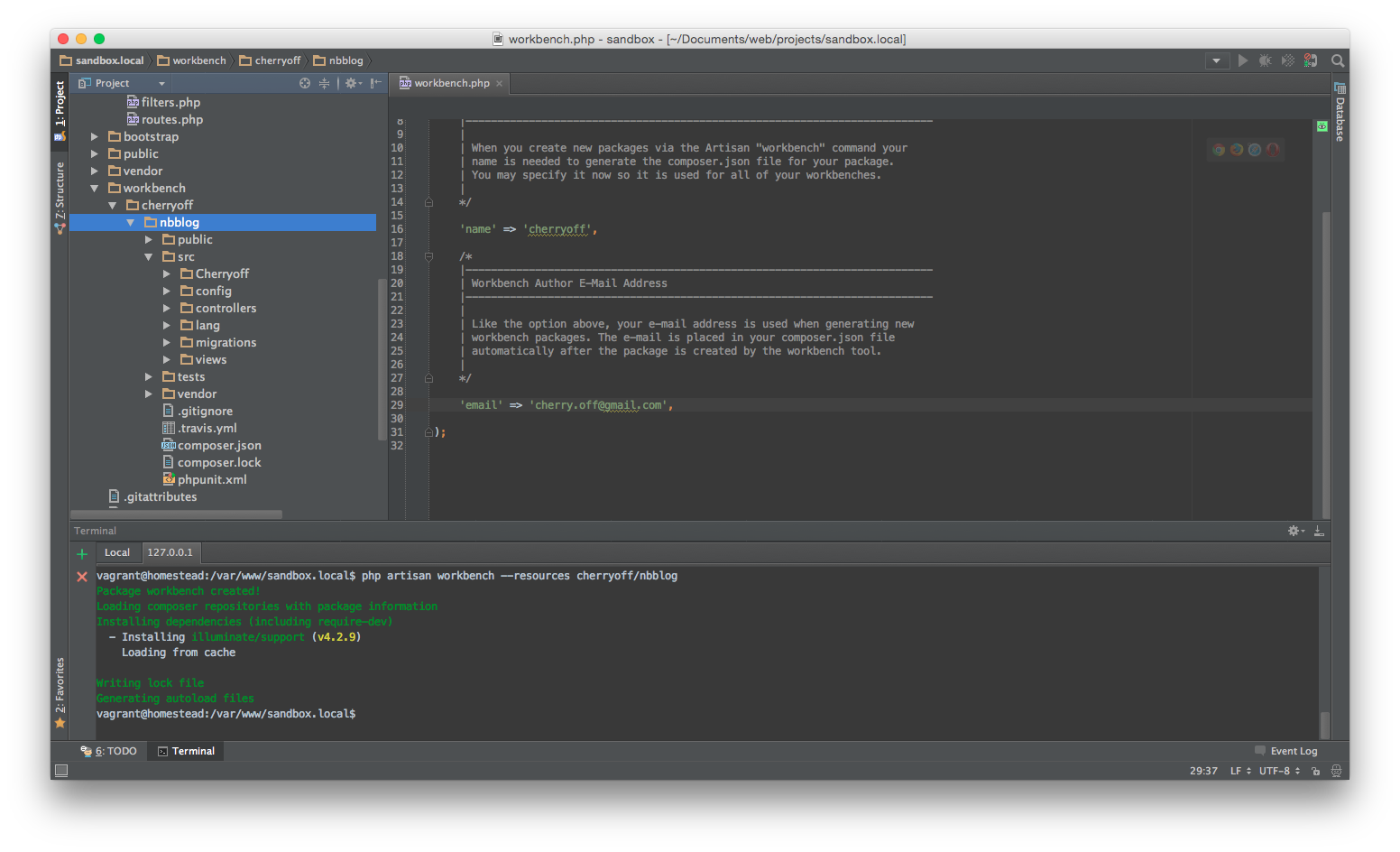Click the green inspection eye indicator
This screenshot has width=1400, height=852.
[1322, 126]
